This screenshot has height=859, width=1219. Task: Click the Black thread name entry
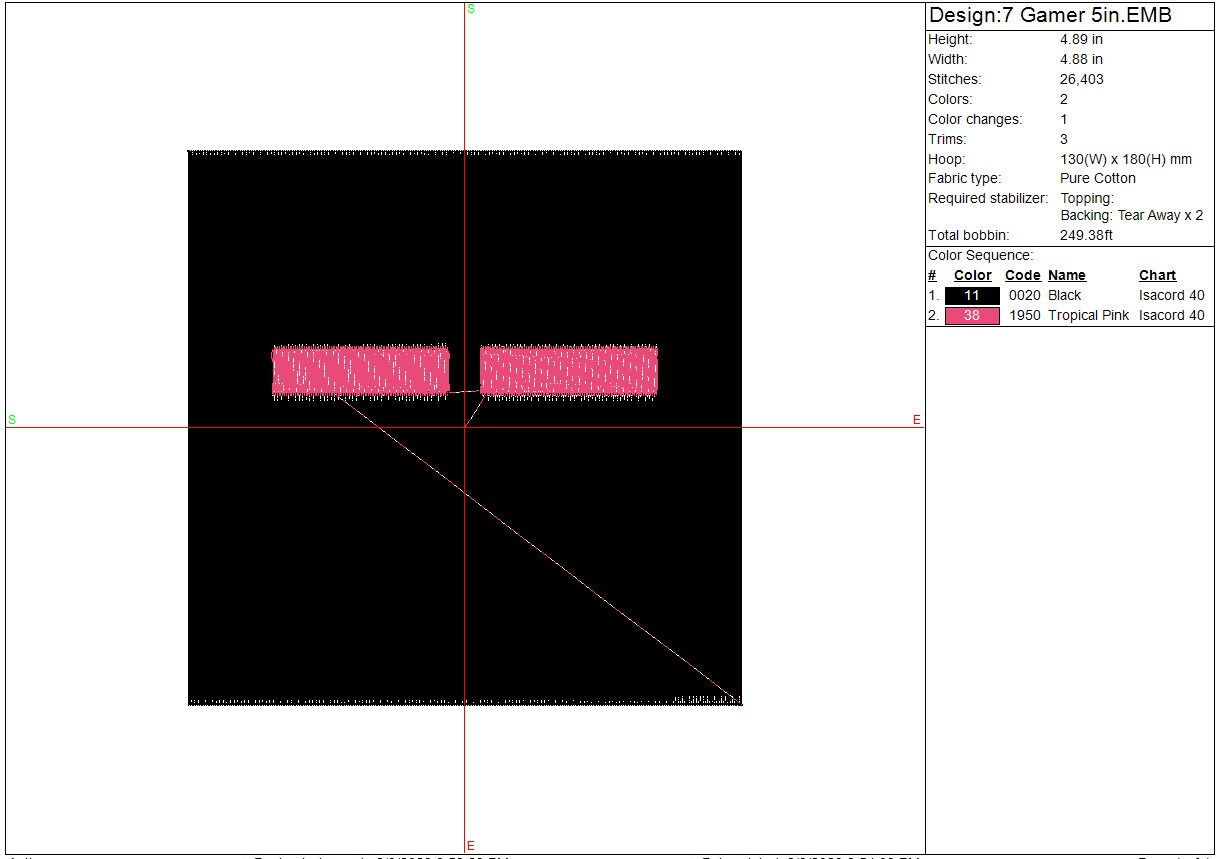click(1064, 296)
